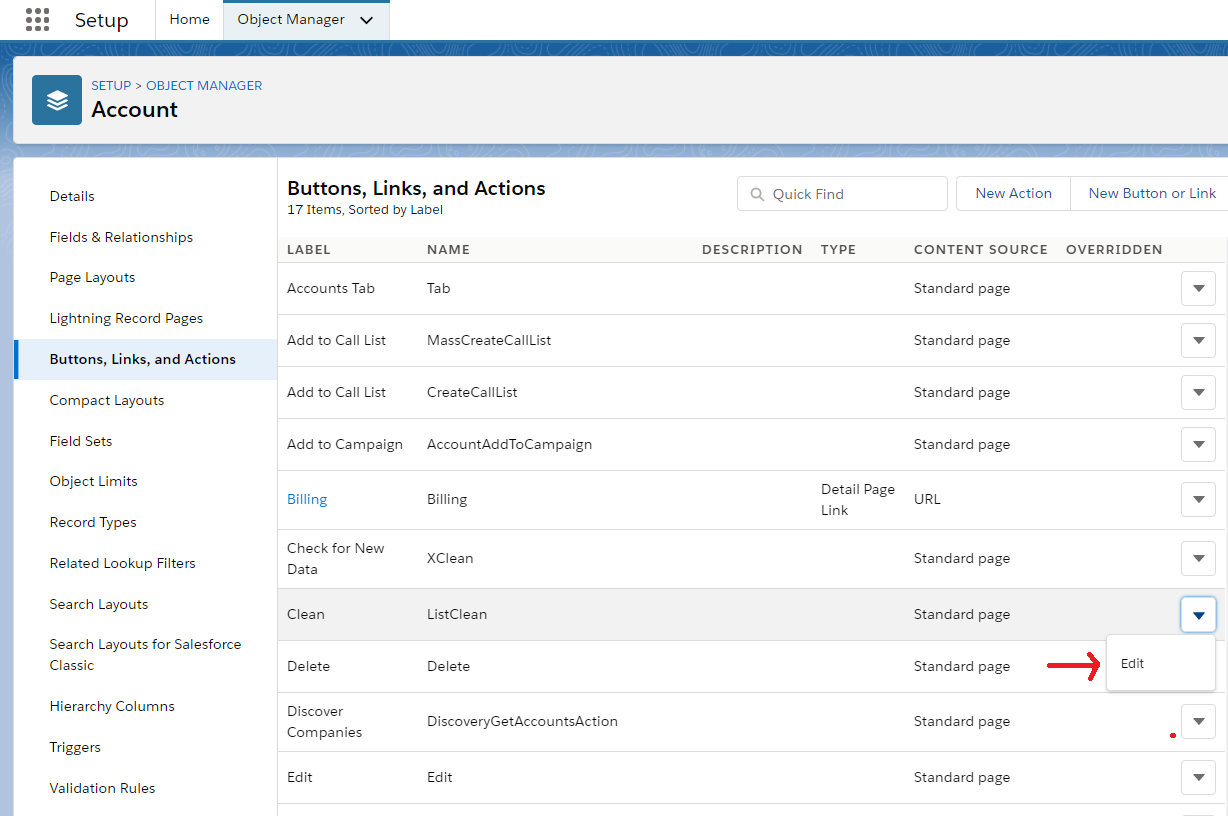Viewport: 1228px width, 816px height.
Task: Open the Object Manager tab dropdown arrow
Action: tap(366, 19)
